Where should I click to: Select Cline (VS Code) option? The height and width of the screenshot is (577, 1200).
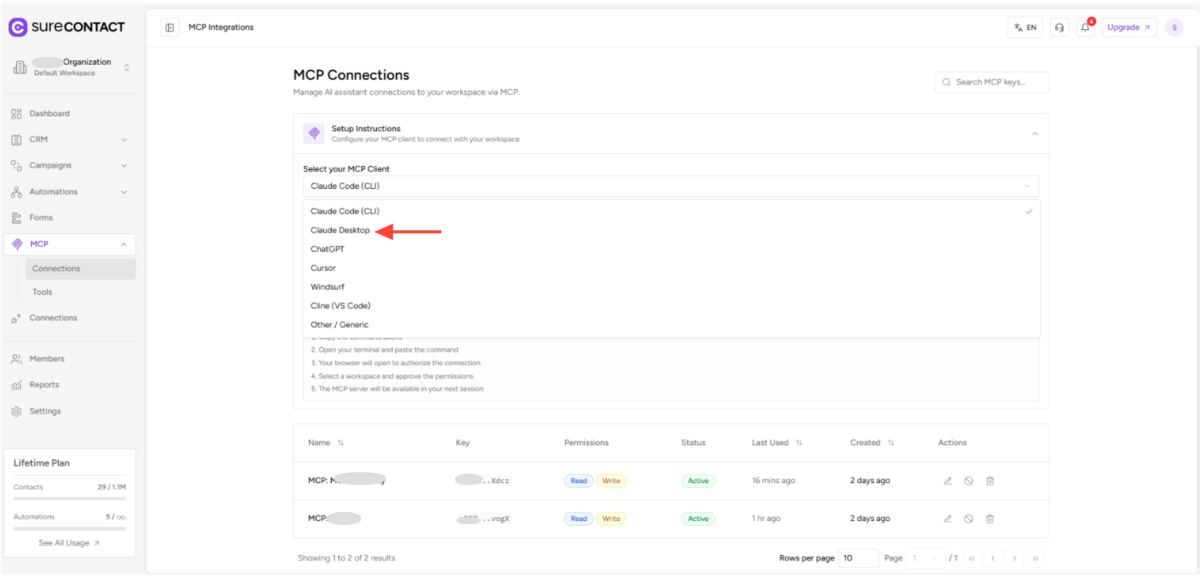(671, 306)
